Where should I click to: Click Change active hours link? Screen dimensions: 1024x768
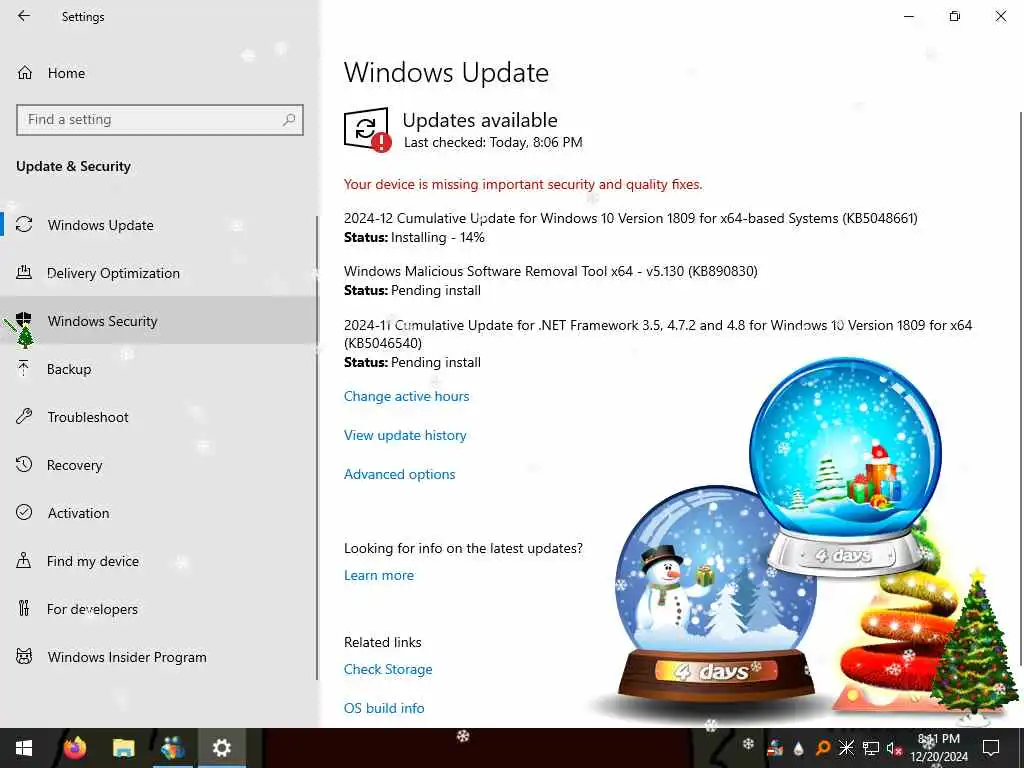click(406, 396)
